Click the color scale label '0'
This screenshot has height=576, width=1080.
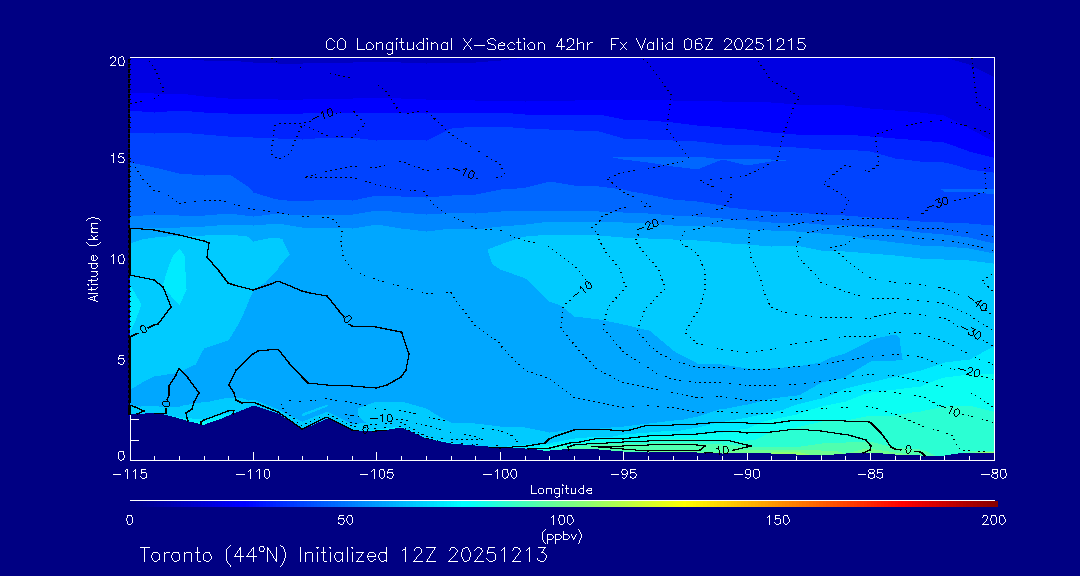pos(129,520)
